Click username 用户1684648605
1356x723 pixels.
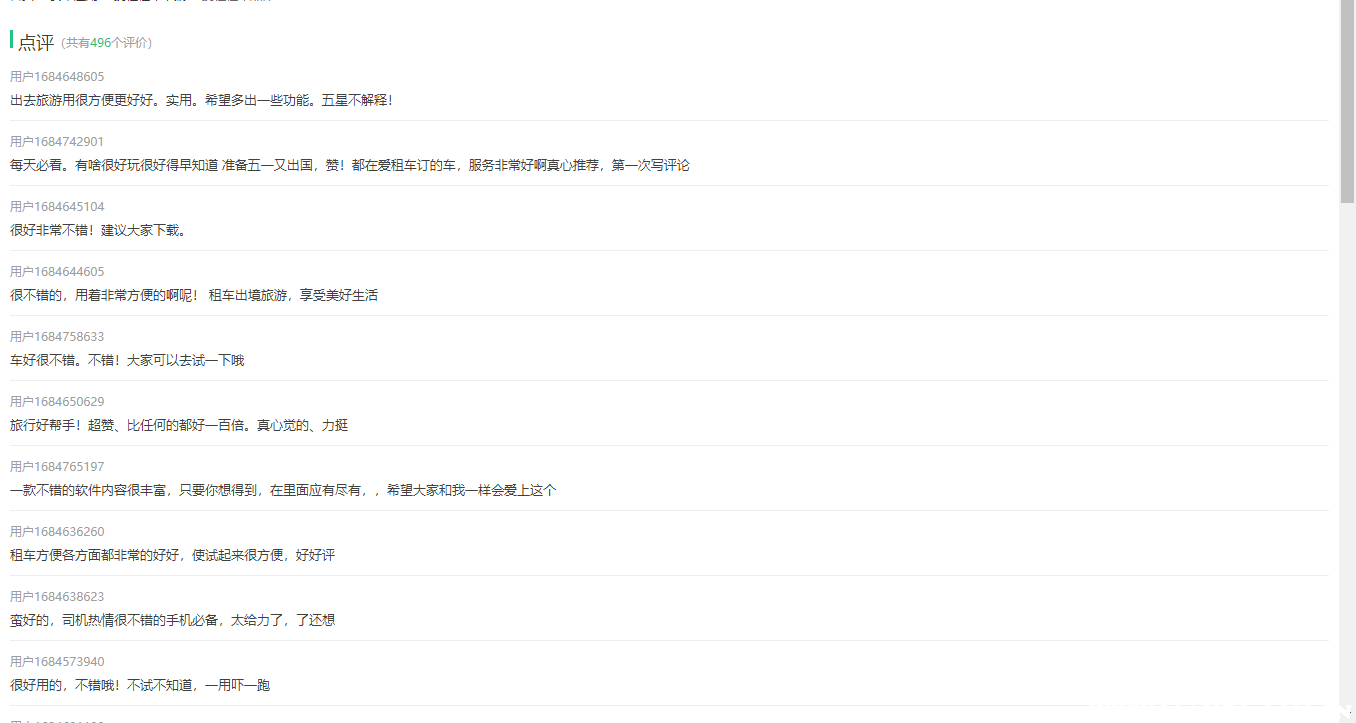click(x=57, y=77)
